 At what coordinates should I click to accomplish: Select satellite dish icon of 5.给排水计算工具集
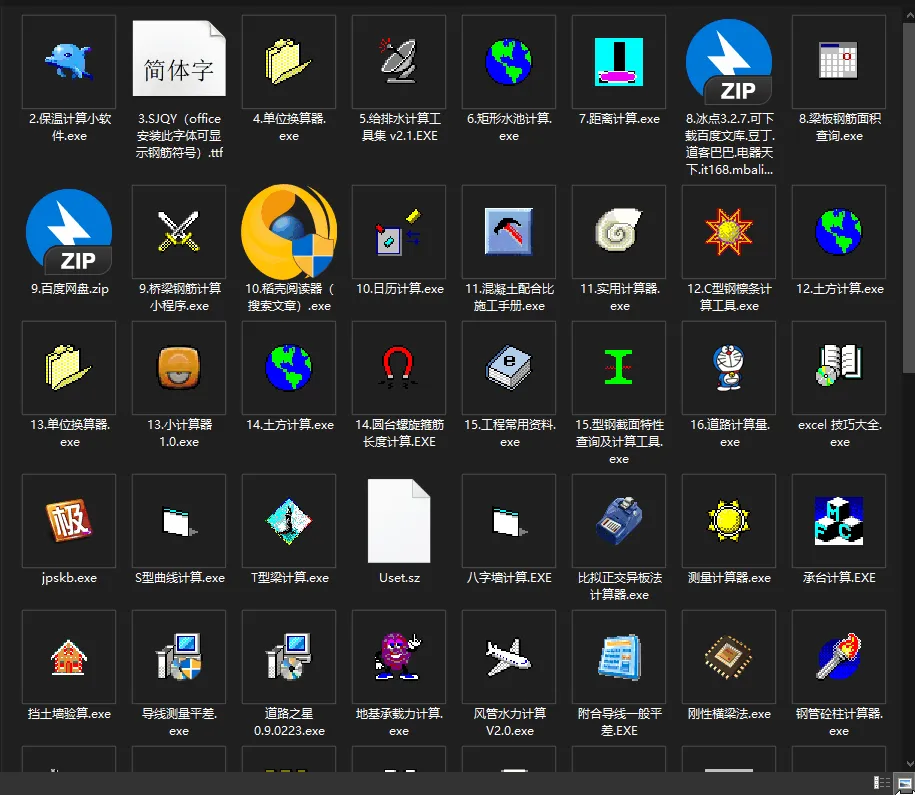coord(399,61)
